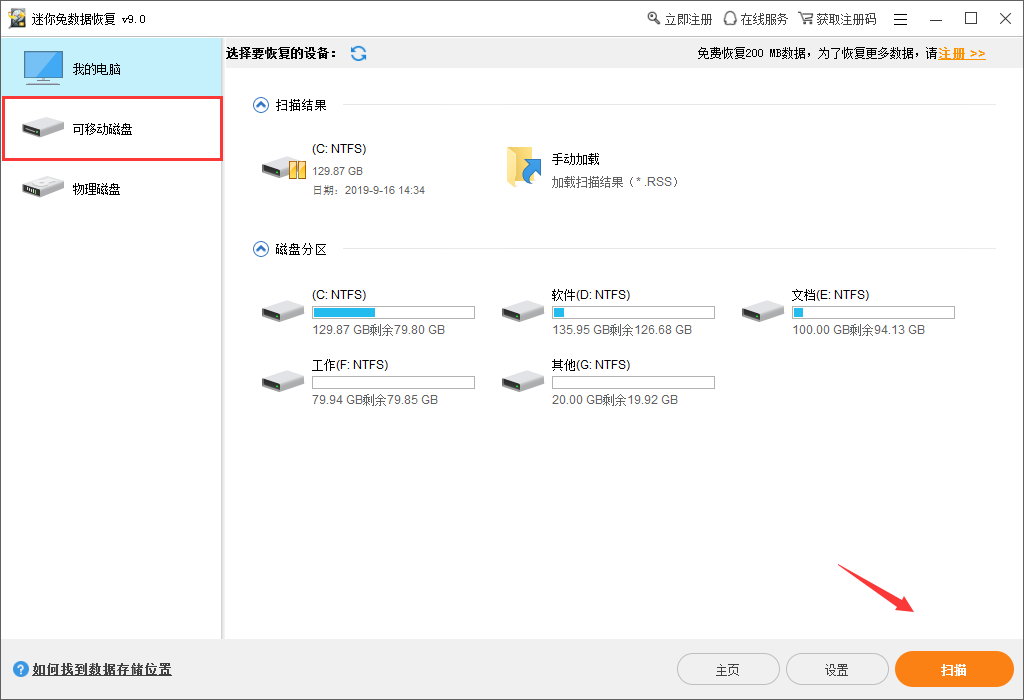Select the saved scan result C: NTFS icon
The height and width of the screenshot is (700, 1024).
click(283, 168)
